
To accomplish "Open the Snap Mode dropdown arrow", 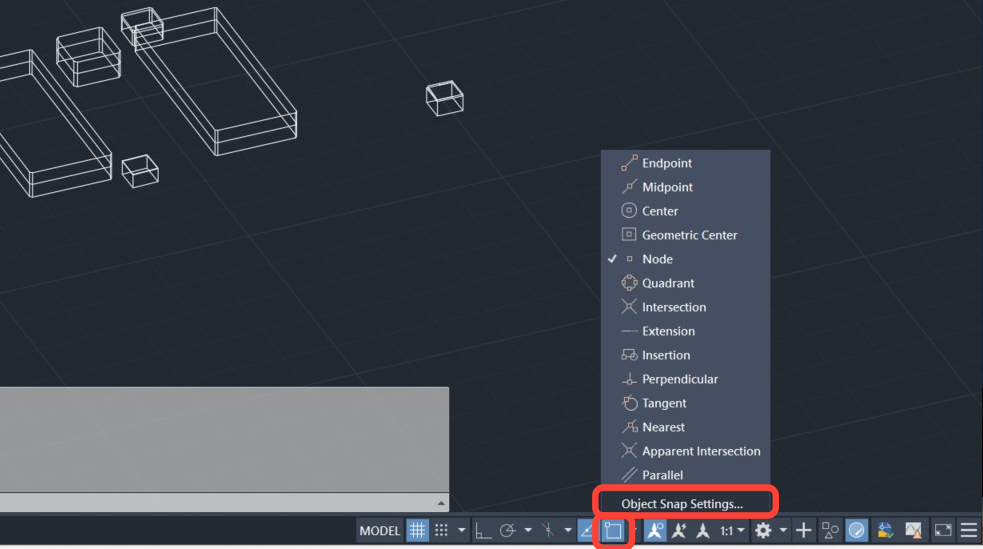I will point(461,530).
